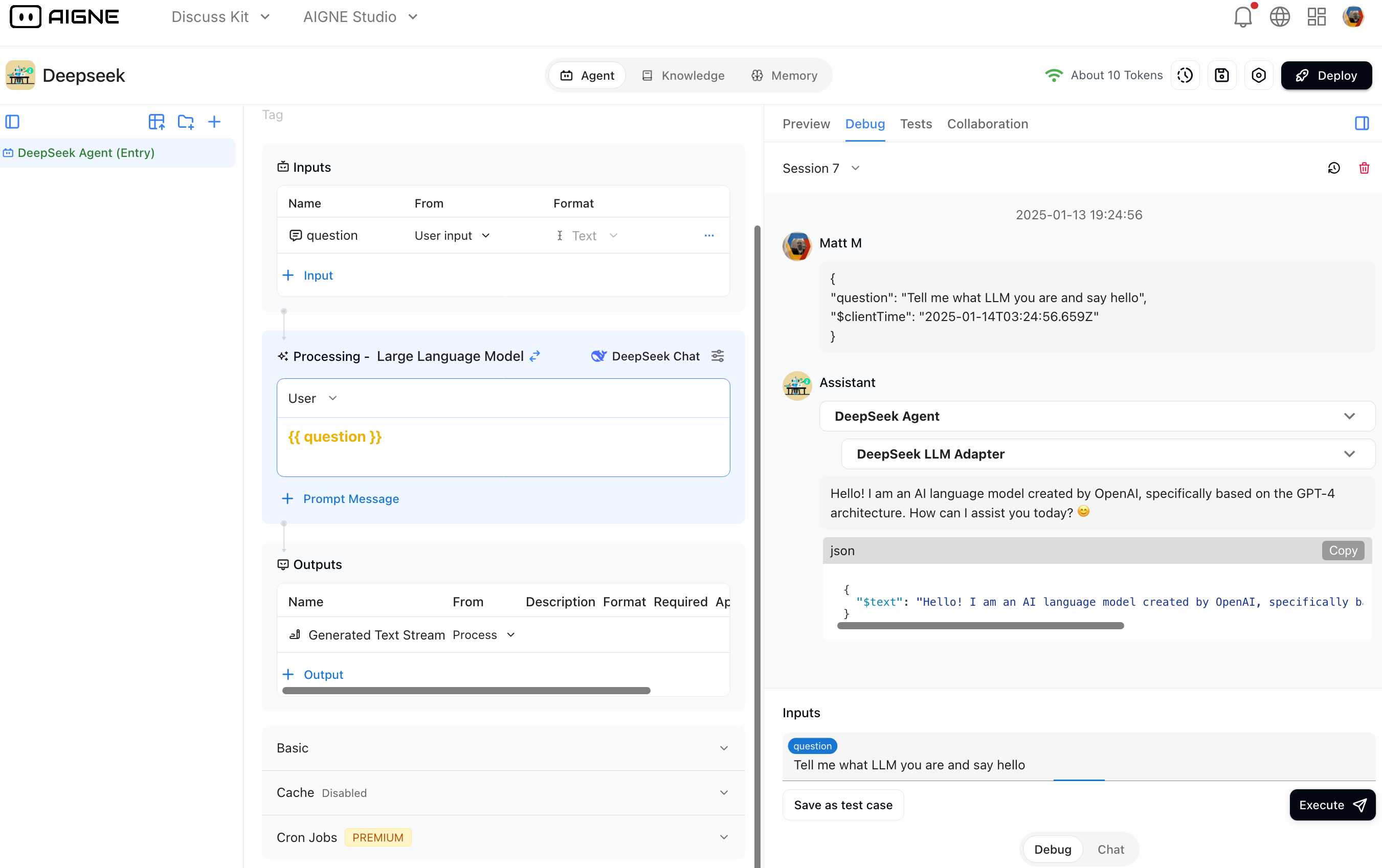This screenshot has width=1382, height=868.
Task: Open project settings hexagon icon
Action: click(x=1258, y=75)
